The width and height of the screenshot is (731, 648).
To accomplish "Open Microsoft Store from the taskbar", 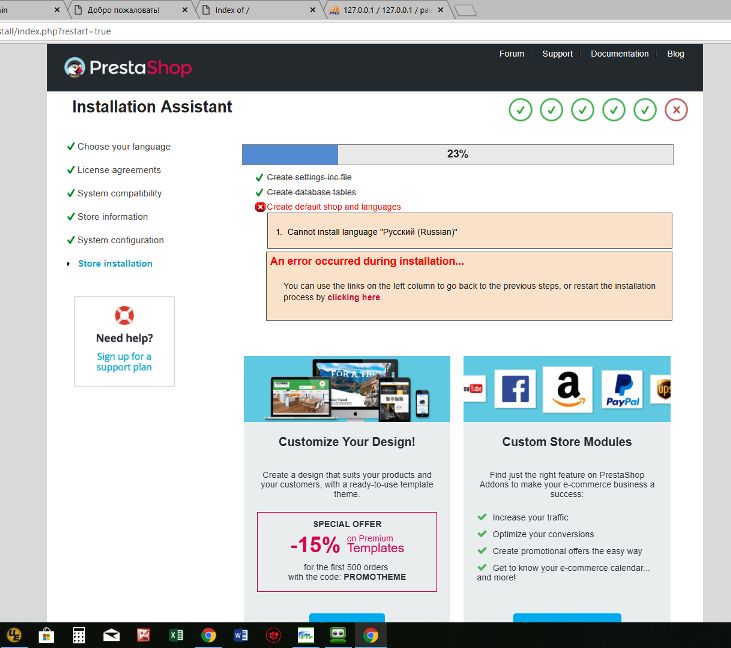I will click(x=46, y=635).
